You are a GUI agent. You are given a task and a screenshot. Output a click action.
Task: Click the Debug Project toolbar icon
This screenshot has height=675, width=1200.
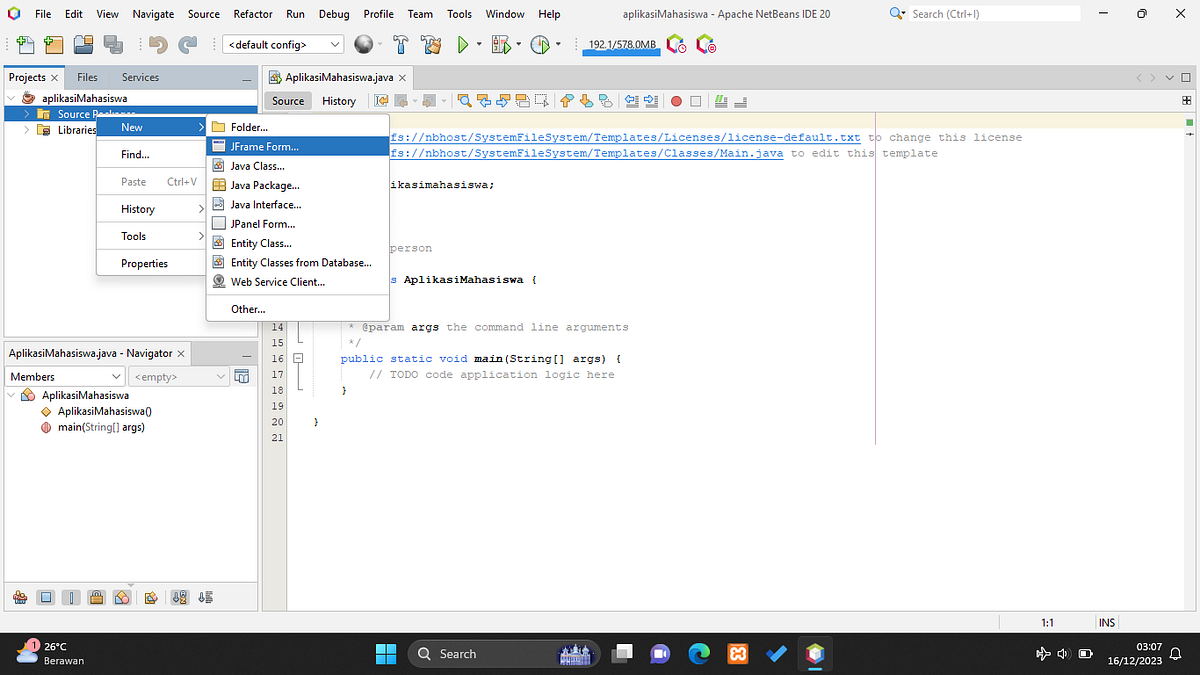coord(501,45)
